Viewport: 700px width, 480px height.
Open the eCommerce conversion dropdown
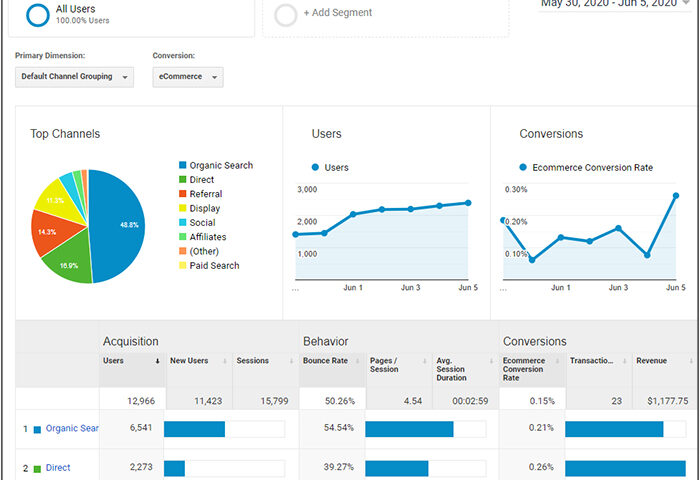pyautogui.click(x=188, y=77)
